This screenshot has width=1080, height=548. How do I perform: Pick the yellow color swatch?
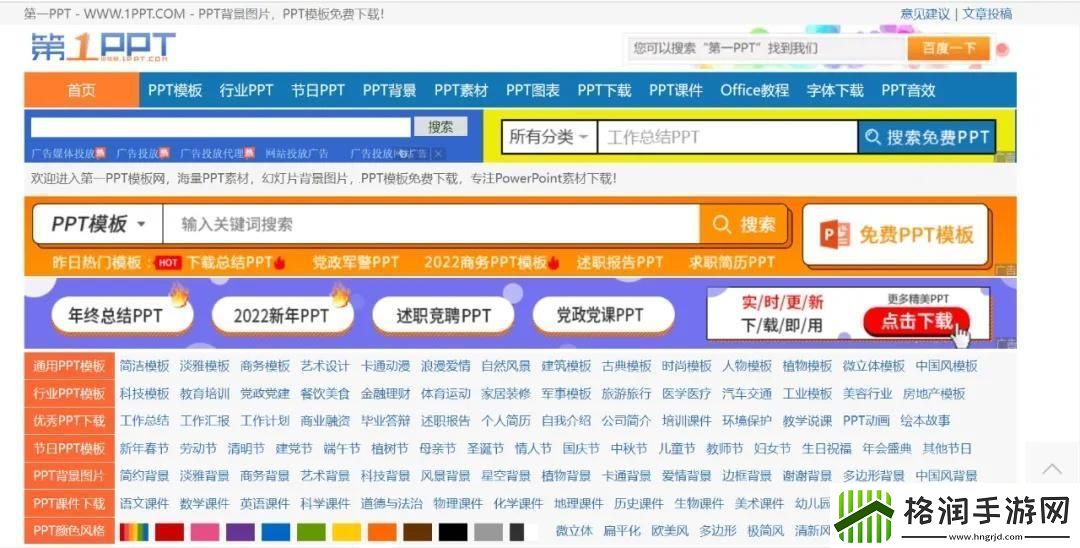[x=346, y=531]
